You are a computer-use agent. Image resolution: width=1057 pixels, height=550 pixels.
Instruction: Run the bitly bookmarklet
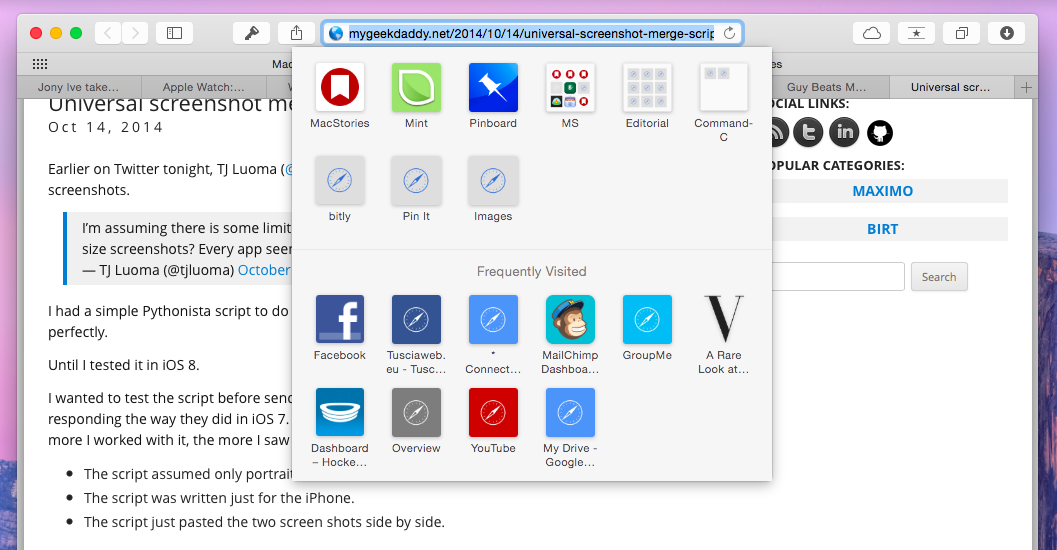point(340,181)
